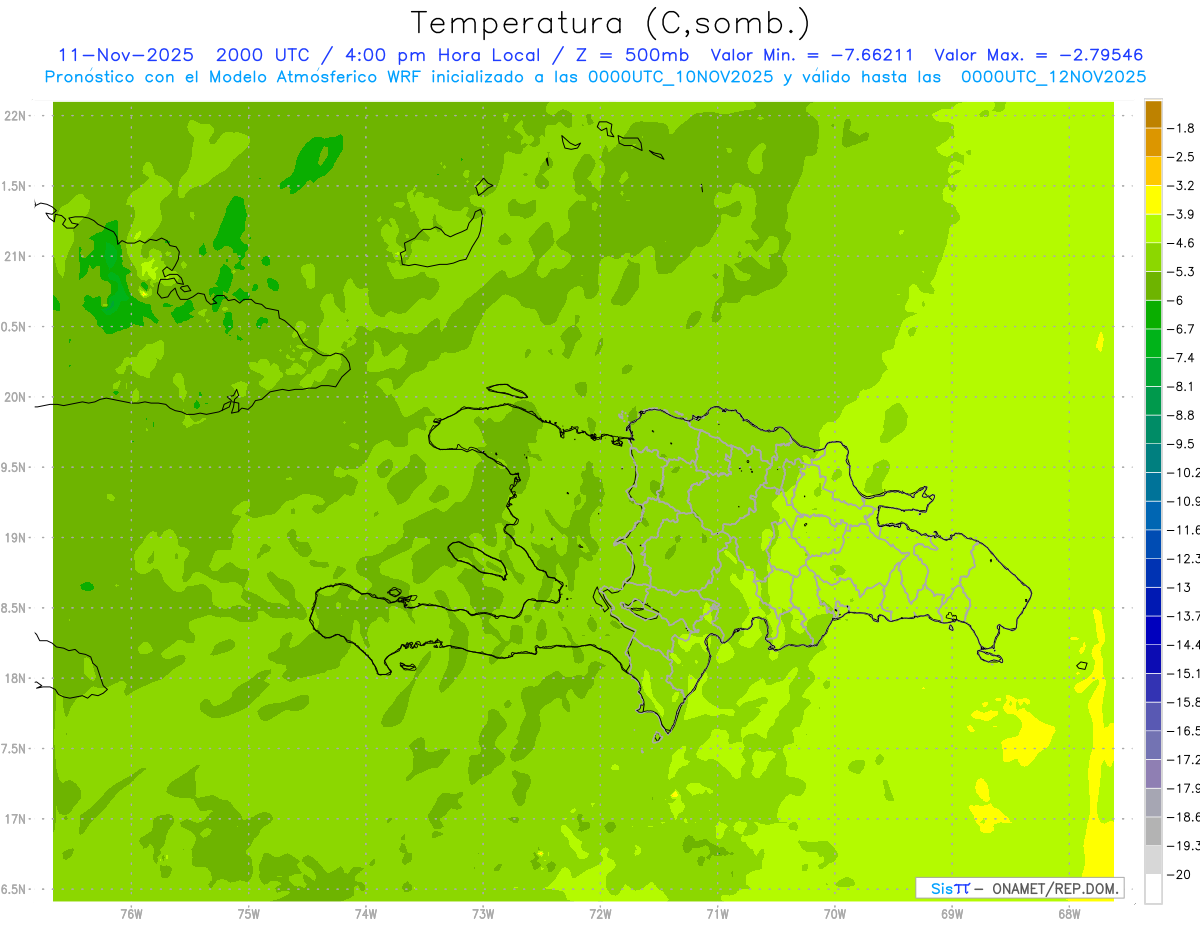Image resolution: width=1200 pixels, height=927 pixels.
Task: Click the 73W longitude axis label
Action: tap(483, 914)
